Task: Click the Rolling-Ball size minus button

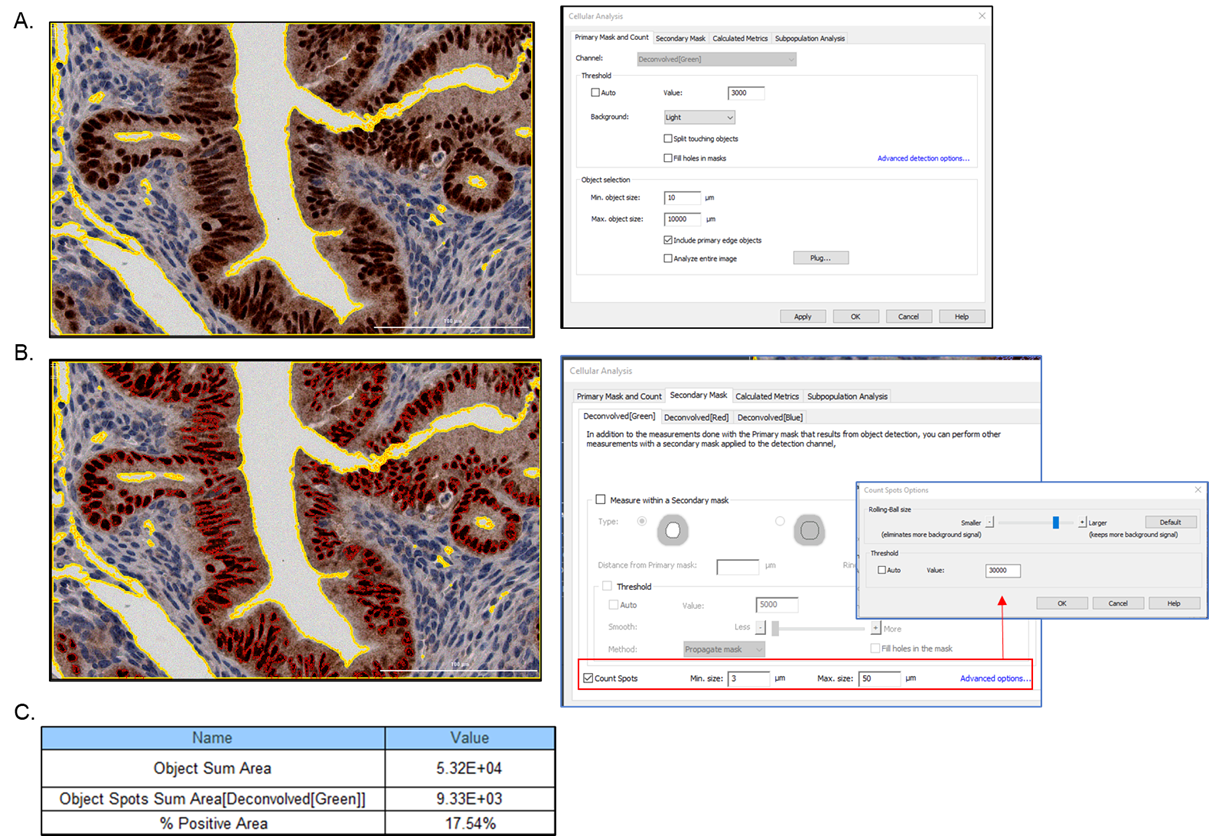Action: 990,522
